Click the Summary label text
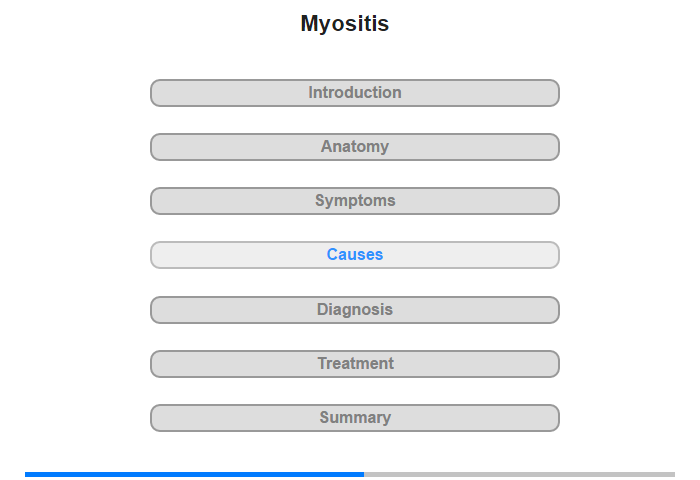 click(355, 418)
